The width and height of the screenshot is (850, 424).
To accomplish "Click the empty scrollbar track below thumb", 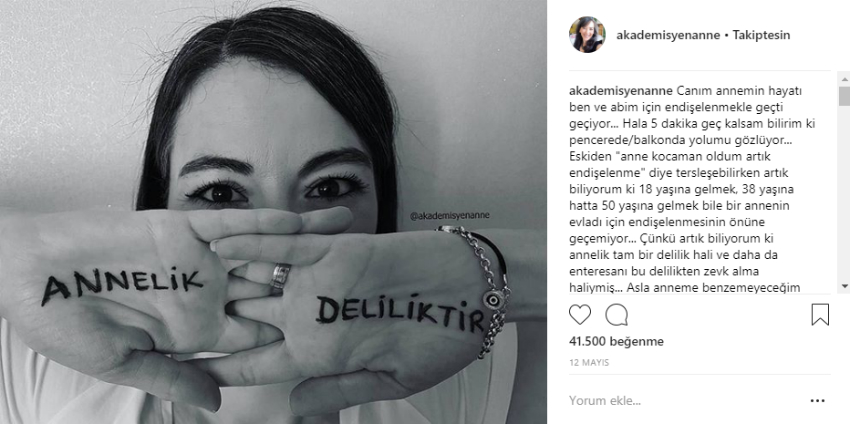I will tap(844, 192).
